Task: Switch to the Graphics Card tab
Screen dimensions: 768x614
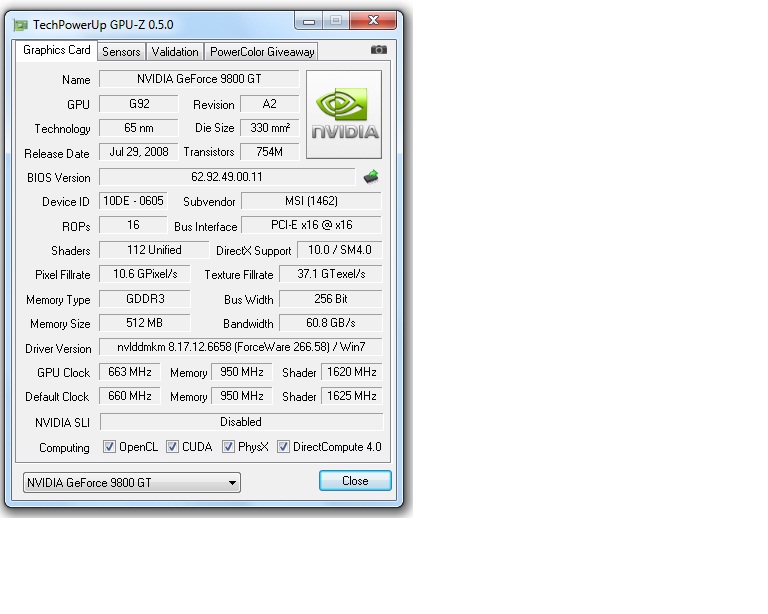Action: coord(56,50)
